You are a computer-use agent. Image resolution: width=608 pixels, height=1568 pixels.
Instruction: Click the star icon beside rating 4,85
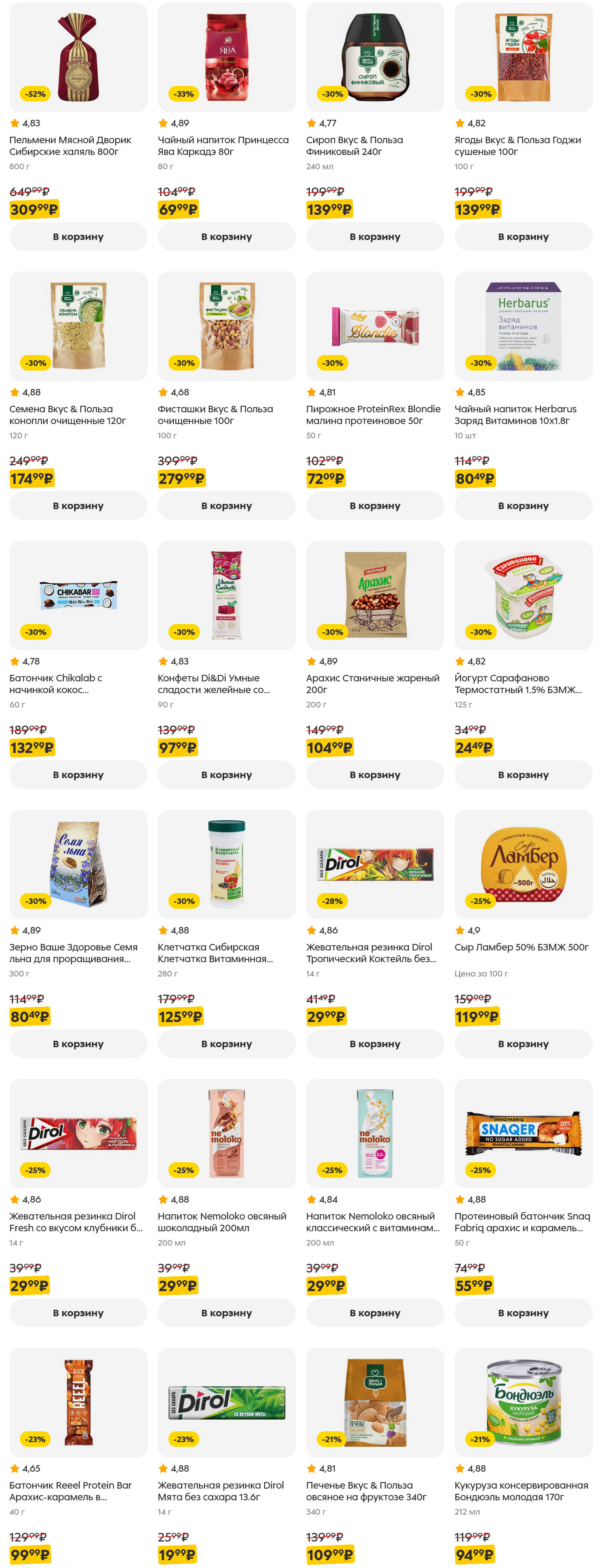[460, 392]
